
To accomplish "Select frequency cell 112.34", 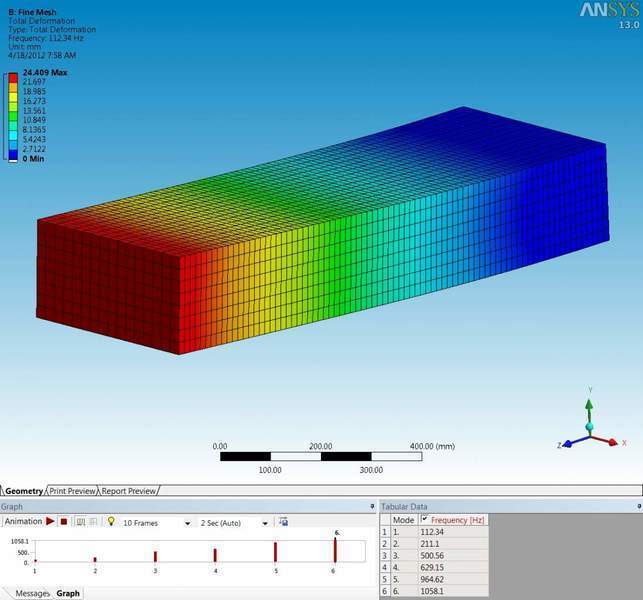I will point(453,532).
